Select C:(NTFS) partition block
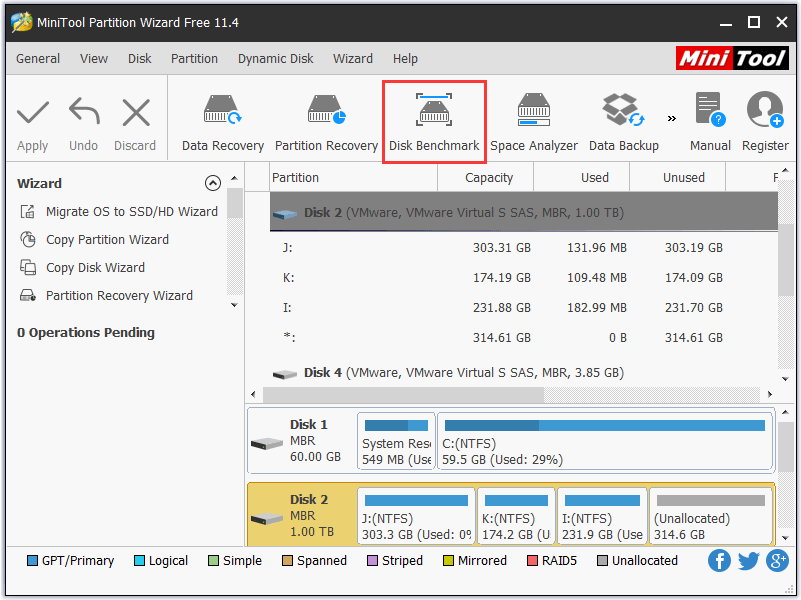 [x=605, y=441]
